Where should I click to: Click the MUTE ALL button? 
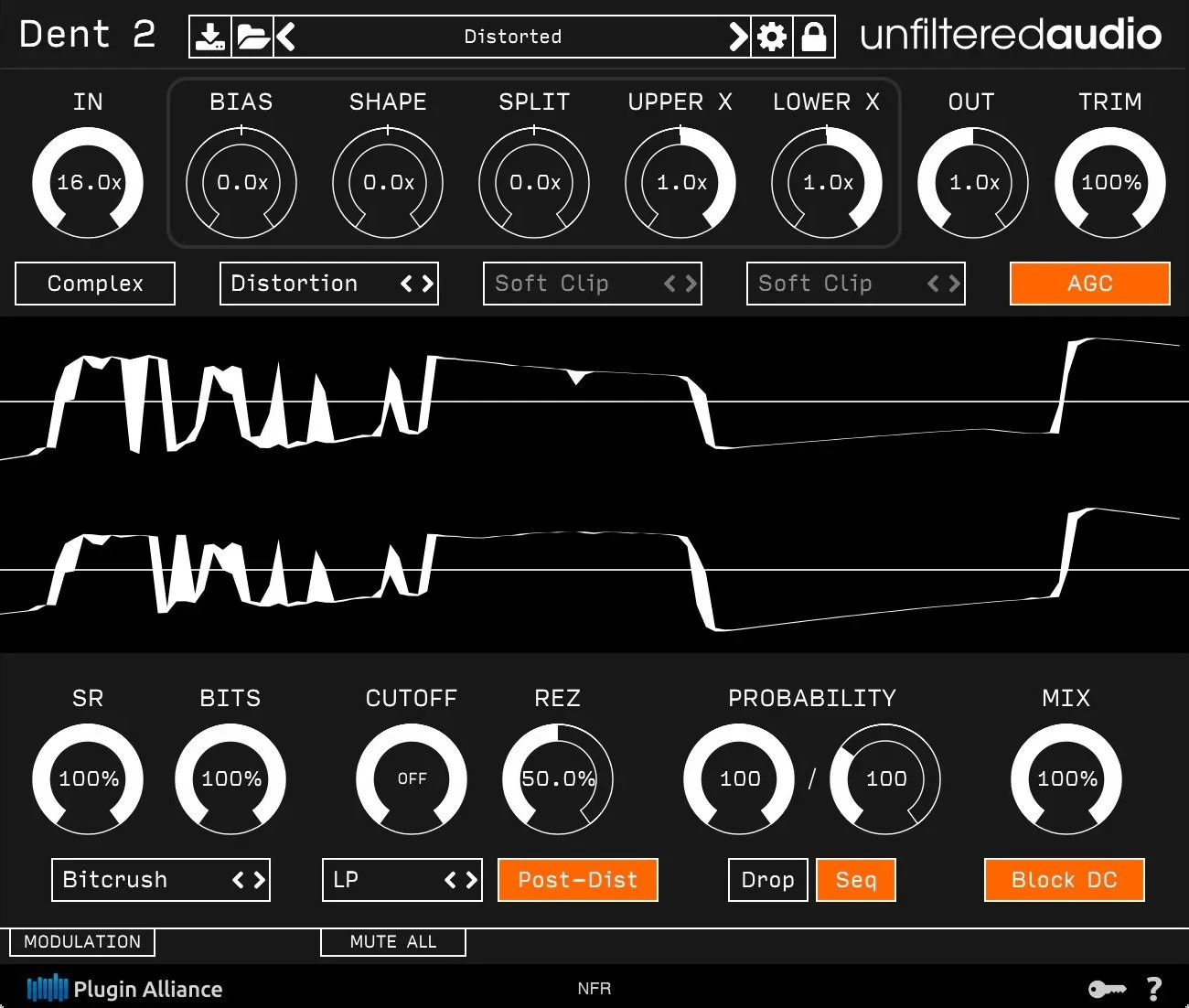pyautogui.click(x=393, y=942)
